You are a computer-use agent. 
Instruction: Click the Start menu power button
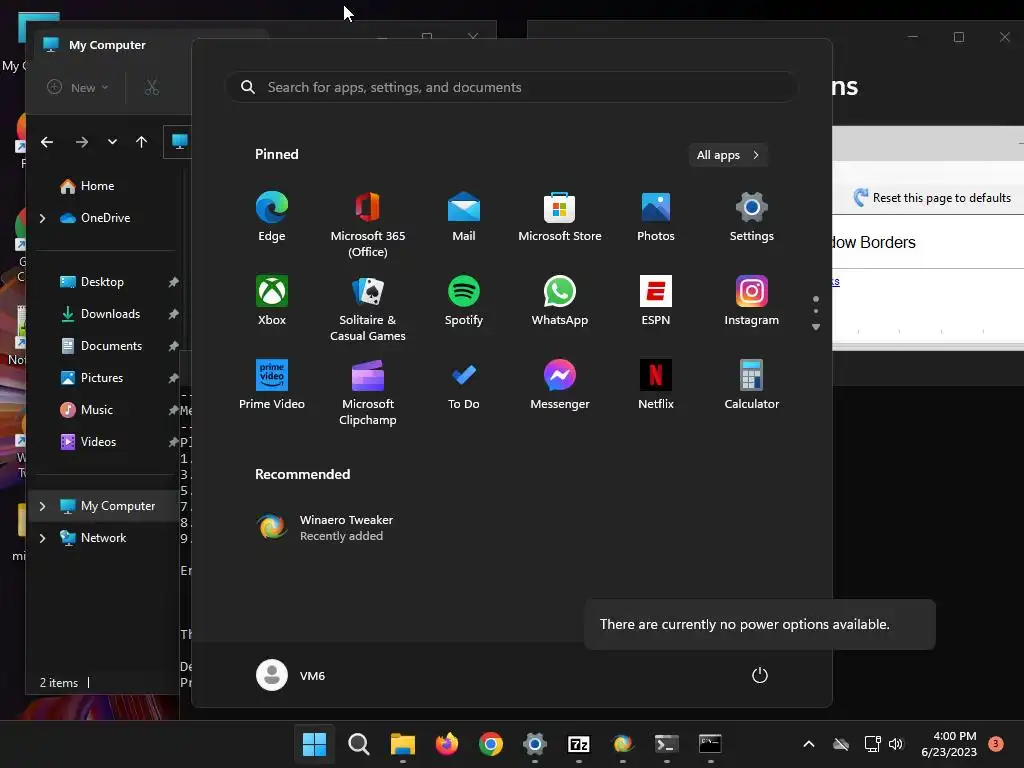[760, 675]
